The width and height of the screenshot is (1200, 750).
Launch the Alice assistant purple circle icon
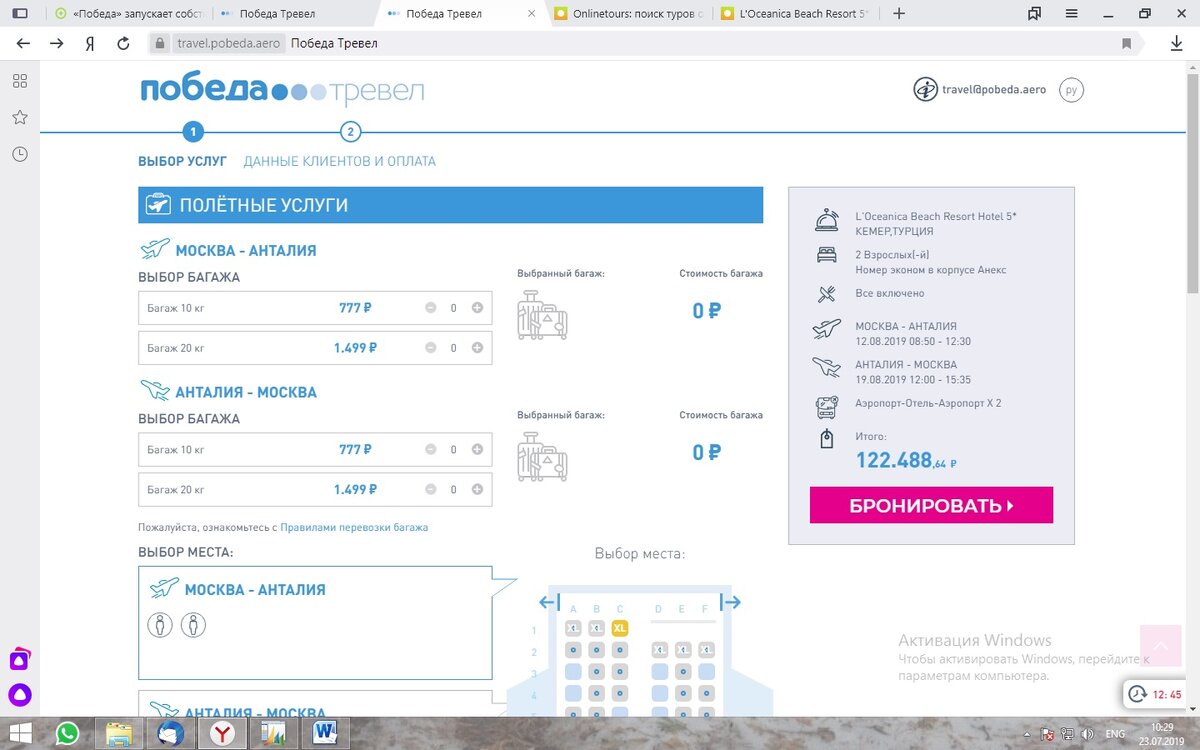pos(20,696)
